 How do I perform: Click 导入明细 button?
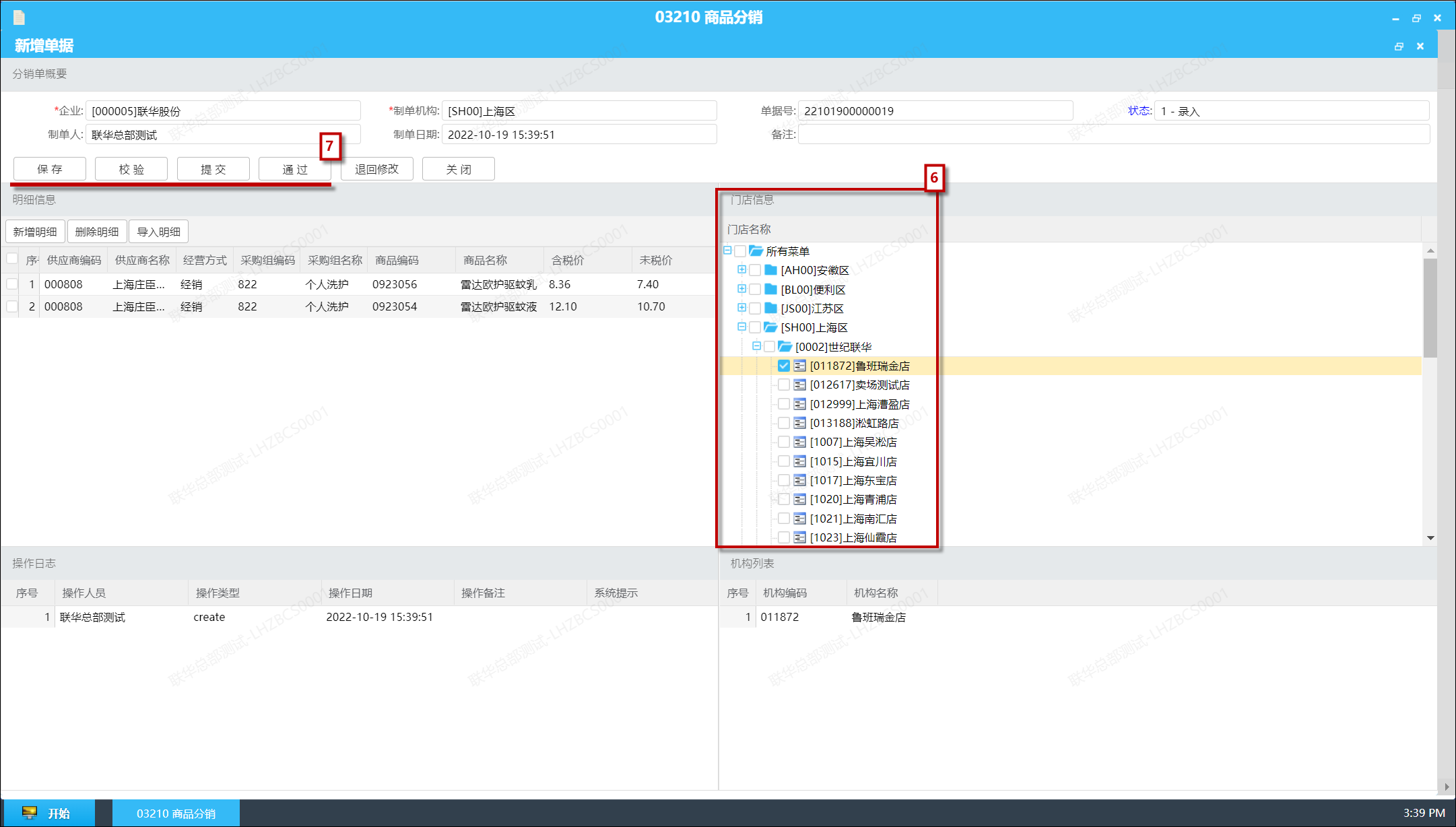tap(159, 232)
